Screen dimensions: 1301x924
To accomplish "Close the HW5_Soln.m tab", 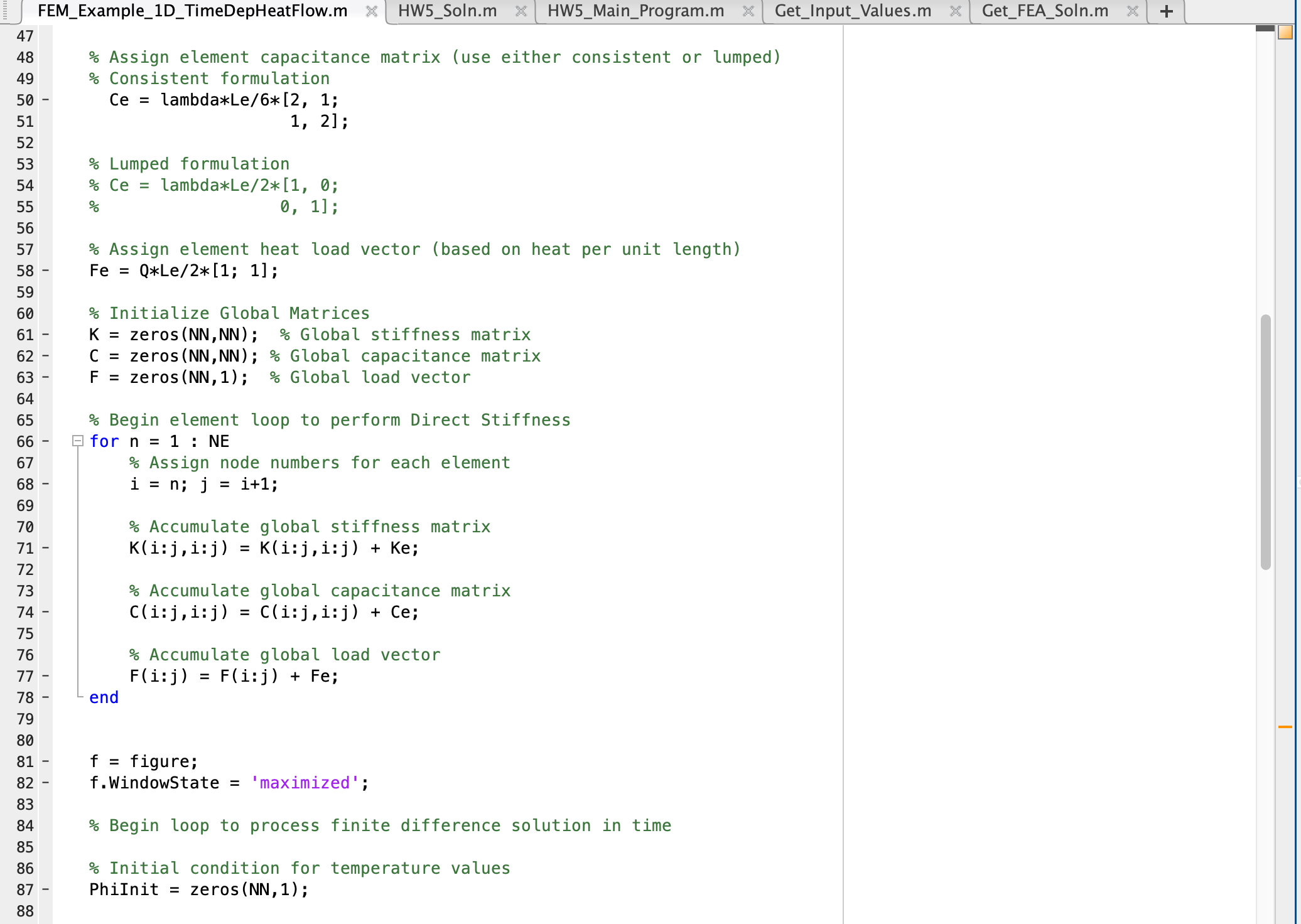I will 521,11.
